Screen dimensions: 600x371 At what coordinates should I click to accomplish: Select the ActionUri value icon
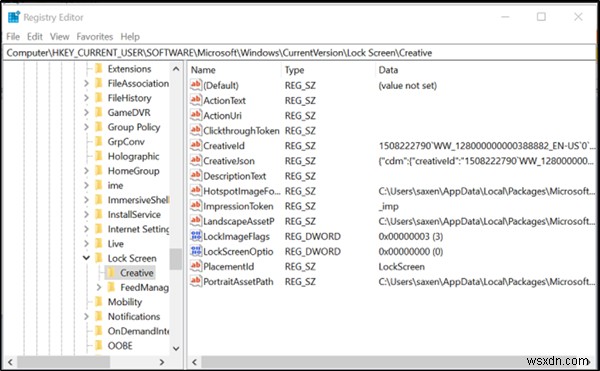click(x=196, y=115)
